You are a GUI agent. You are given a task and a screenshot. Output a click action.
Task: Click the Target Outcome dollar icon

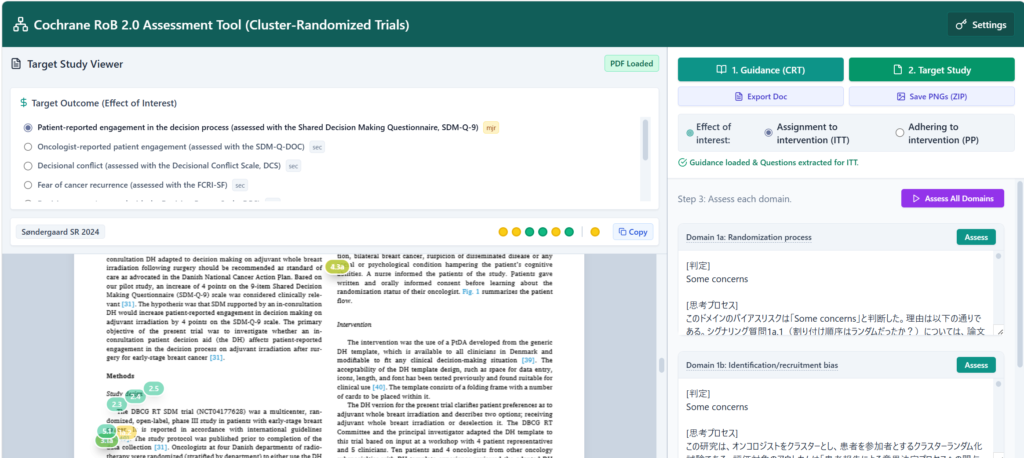coord(23,103)
